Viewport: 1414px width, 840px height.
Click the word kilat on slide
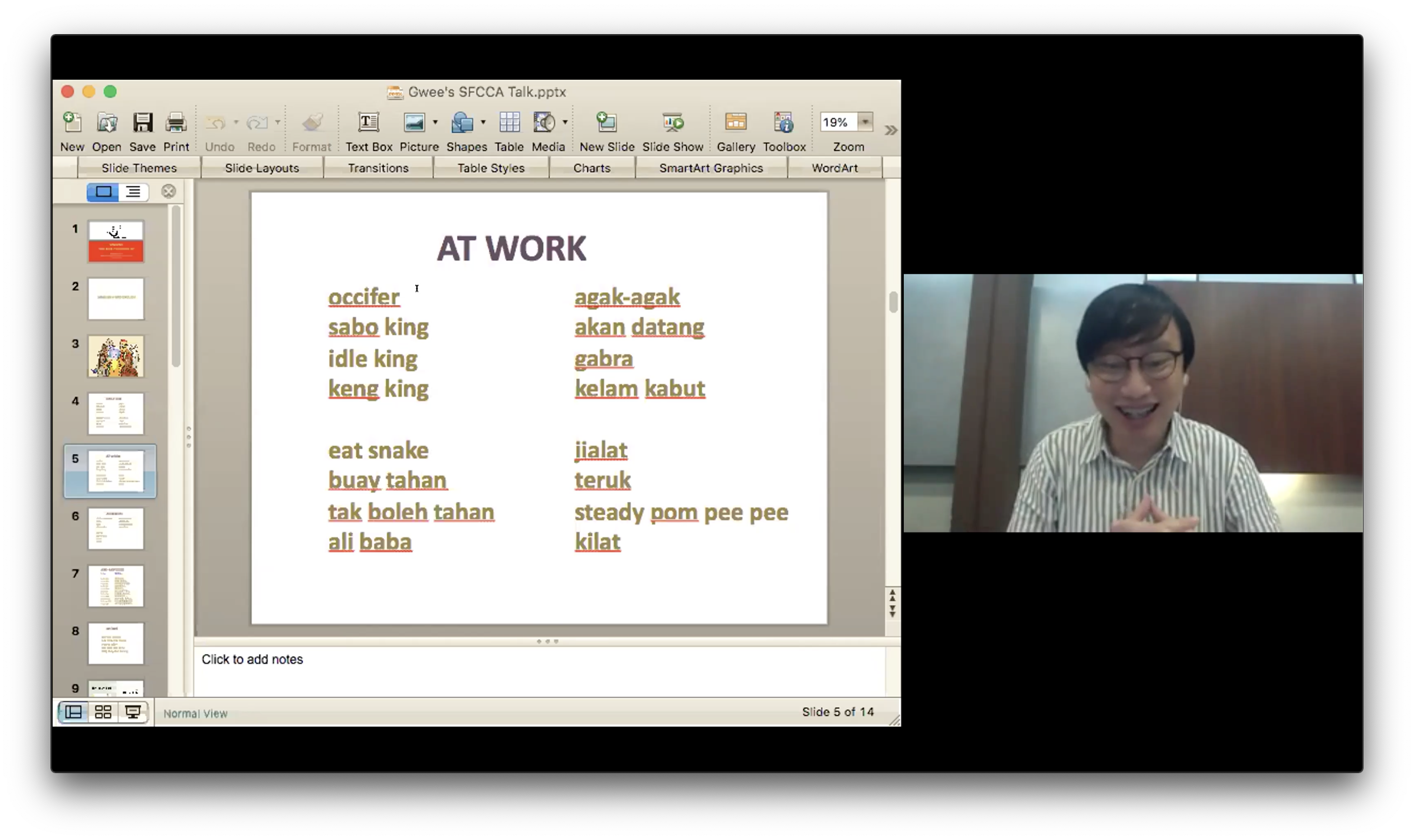pos(597,542)
